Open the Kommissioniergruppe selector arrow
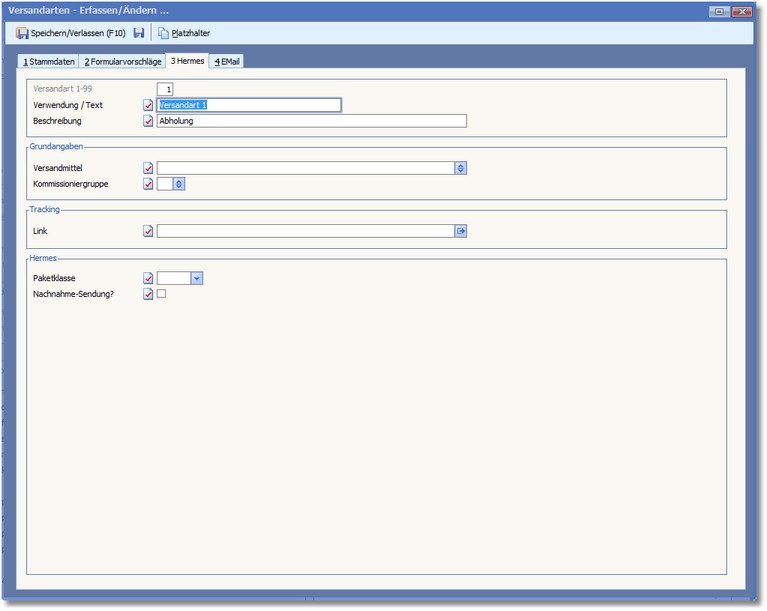 tap(179, 184)
